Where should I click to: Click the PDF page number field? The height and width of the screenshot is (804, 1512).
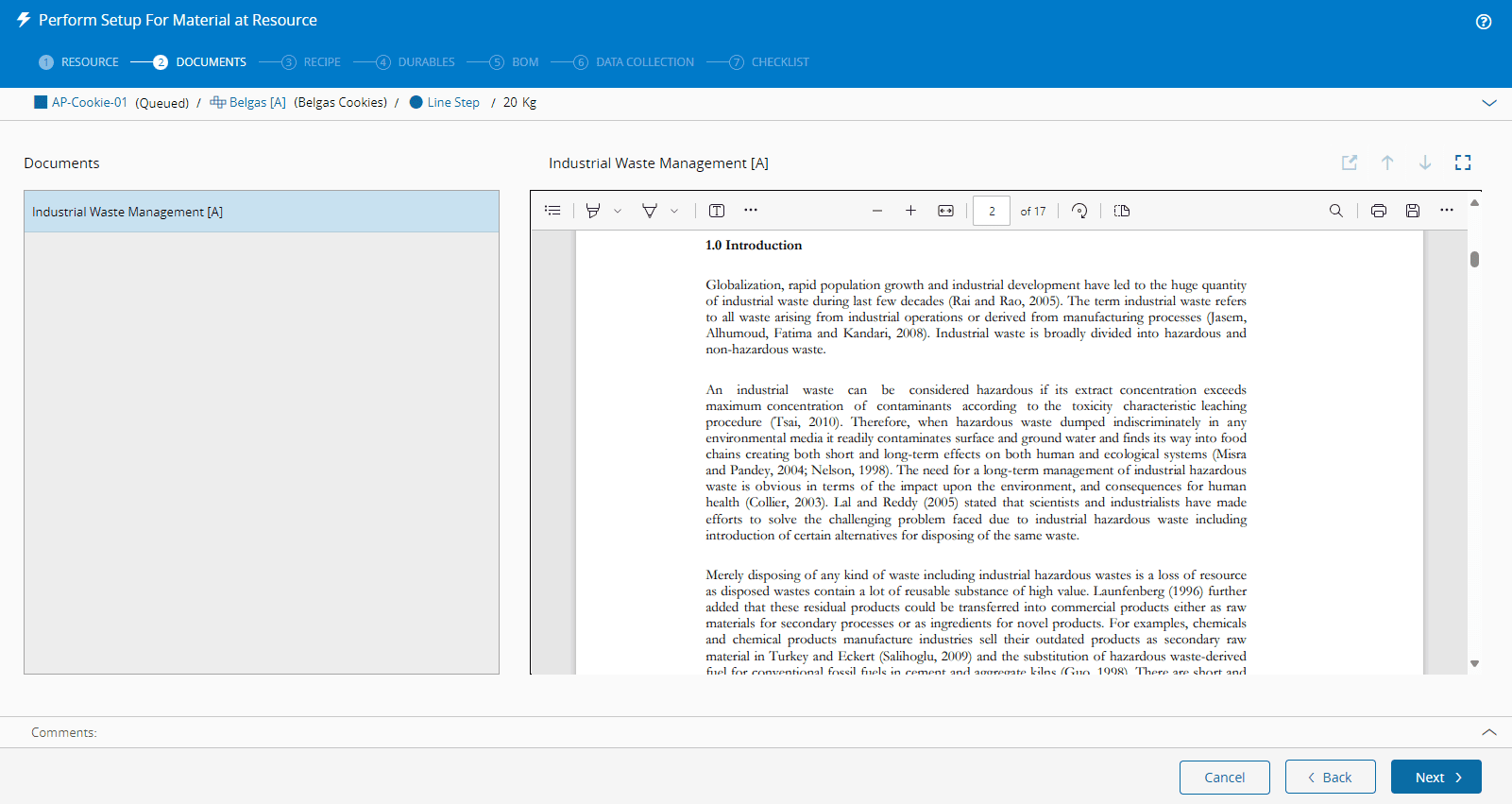point(992,211)
